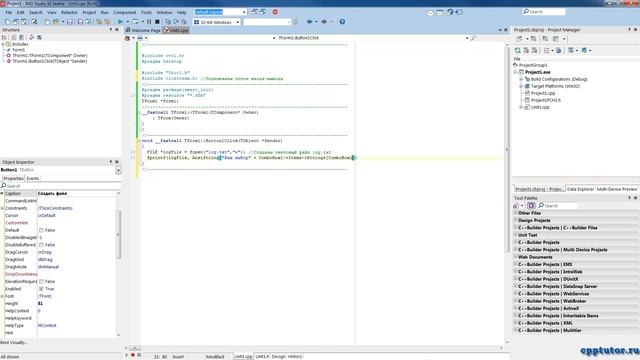Viewport: 640px width, 360px height.
Task: Click the Help question-mark toolbar icon
Action: [342, 22]
